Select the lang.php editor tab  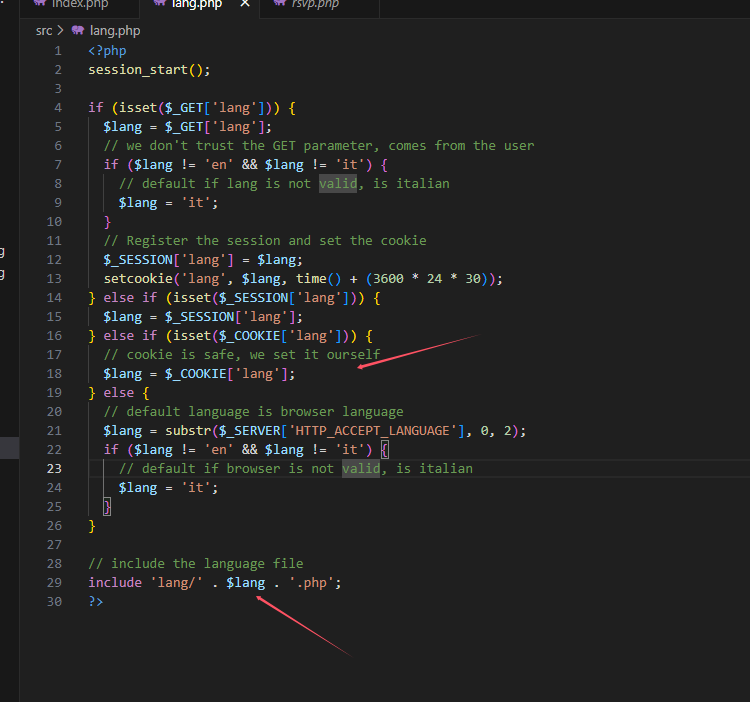(199, 5)
